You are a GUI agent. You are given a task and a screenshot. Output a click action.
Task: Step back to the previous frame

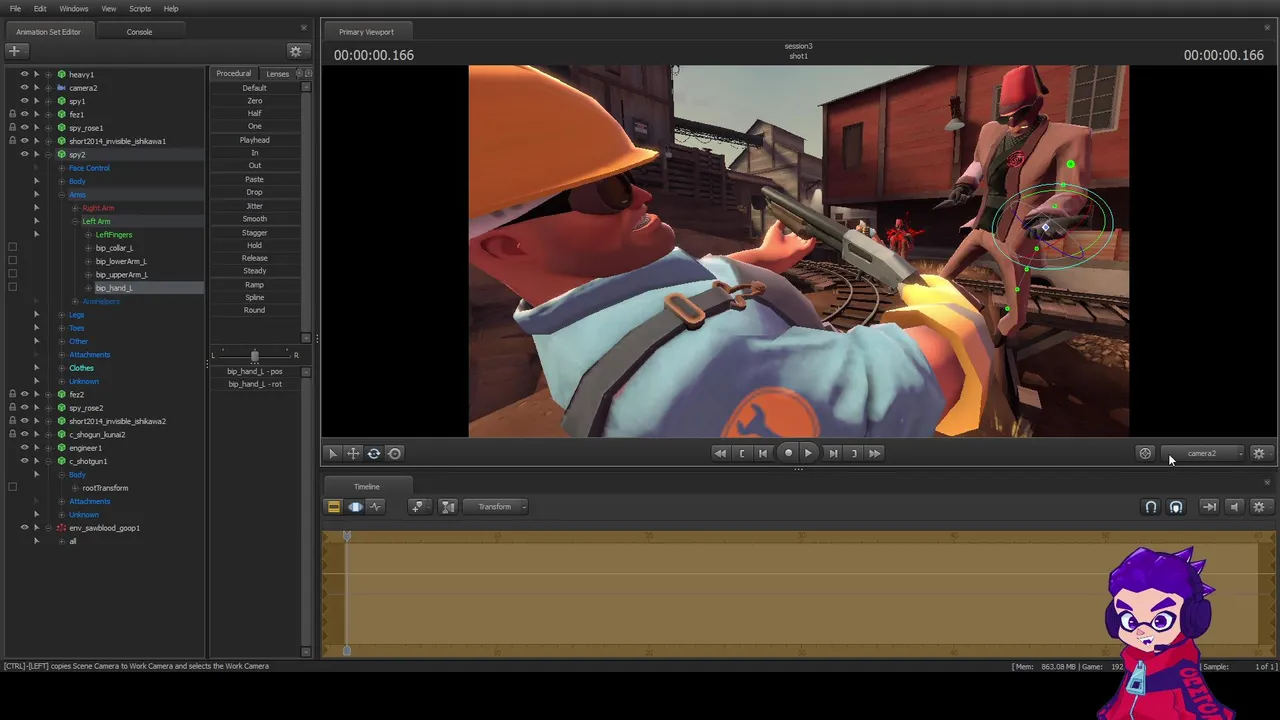[x=763, y=453]
